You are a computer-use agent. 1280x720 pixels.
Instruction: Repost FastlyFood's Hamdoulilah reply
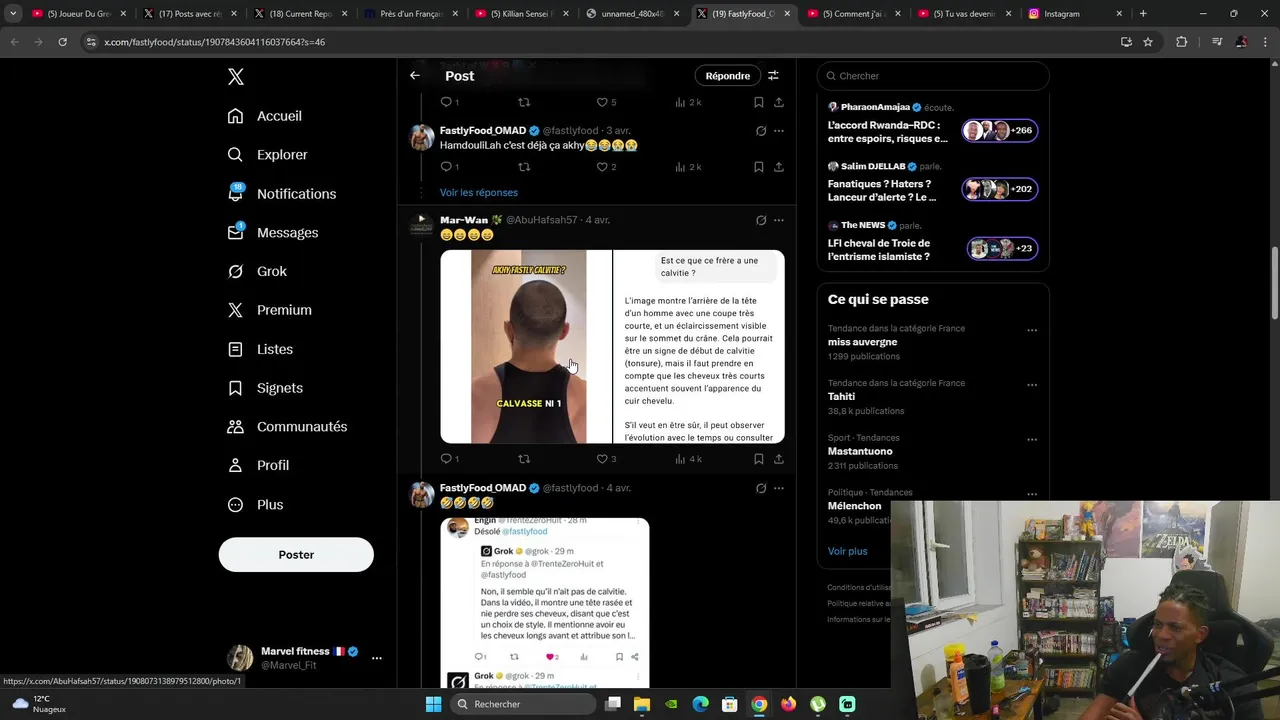pyautogui.click(x=524, y=167)
